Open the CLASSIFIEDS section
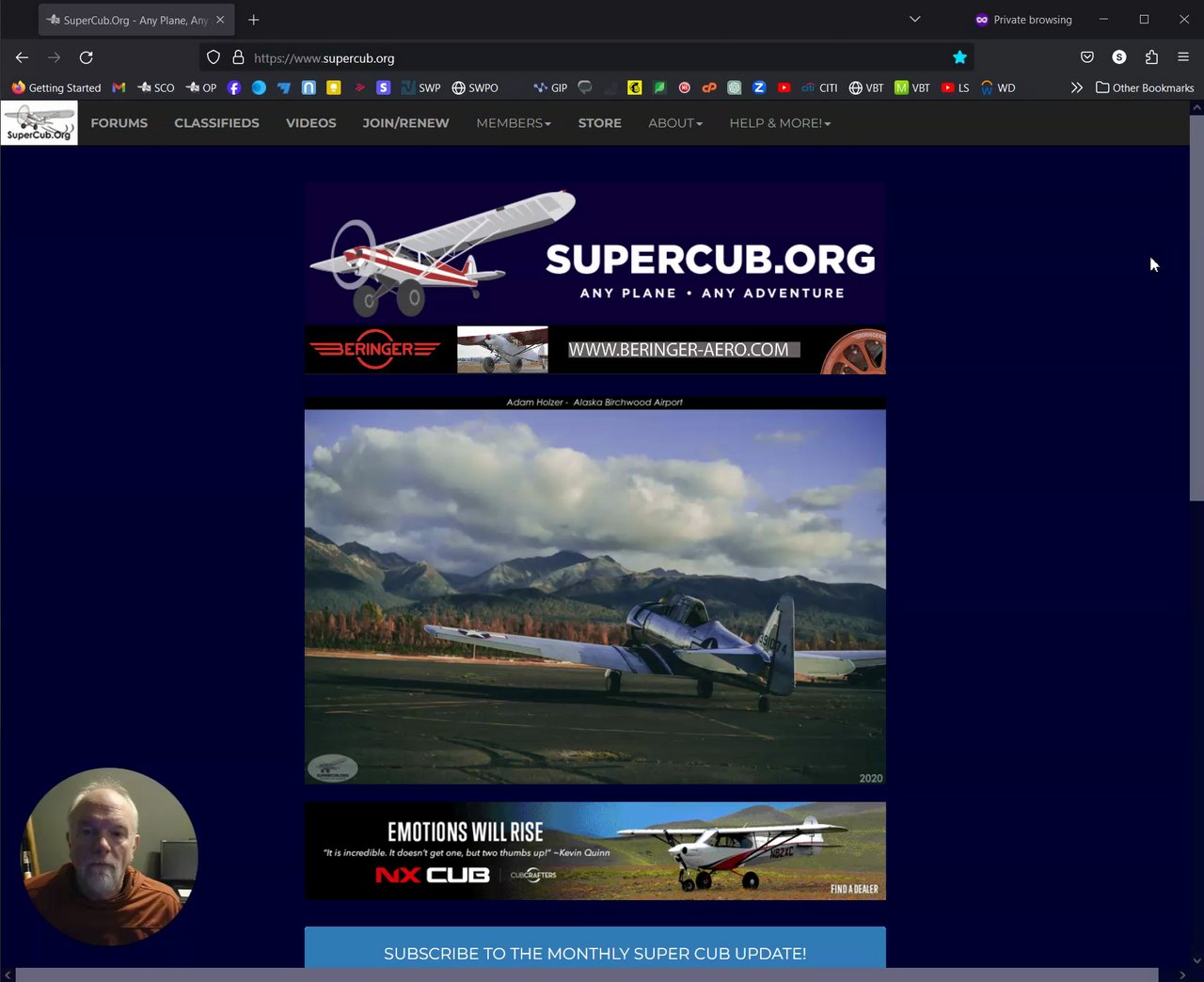Image resolution: width=1204 pixels, height=982 pixels. click(216, 123)
